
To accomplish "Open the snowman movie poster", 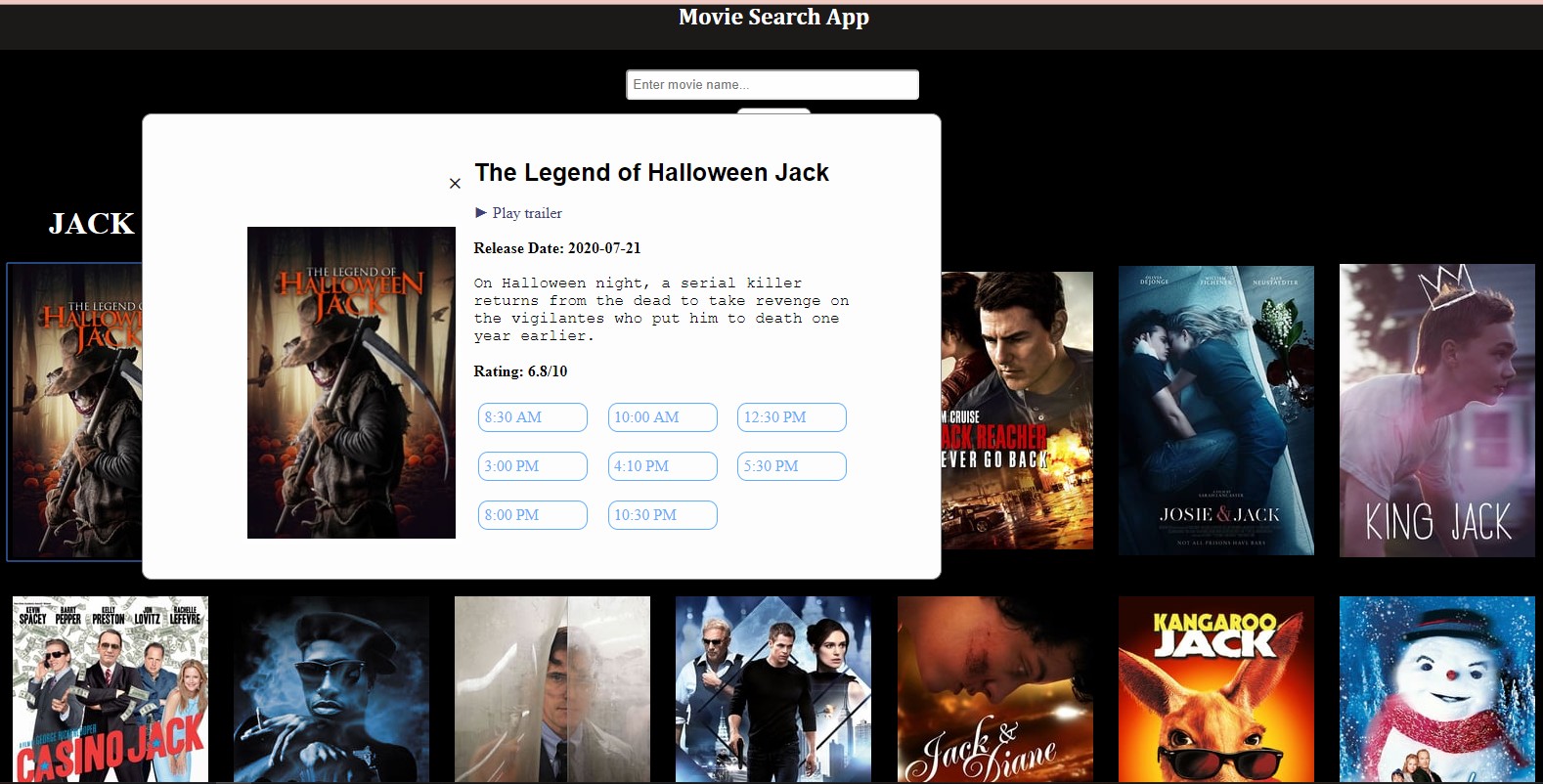I will (x=1437, y=689).
